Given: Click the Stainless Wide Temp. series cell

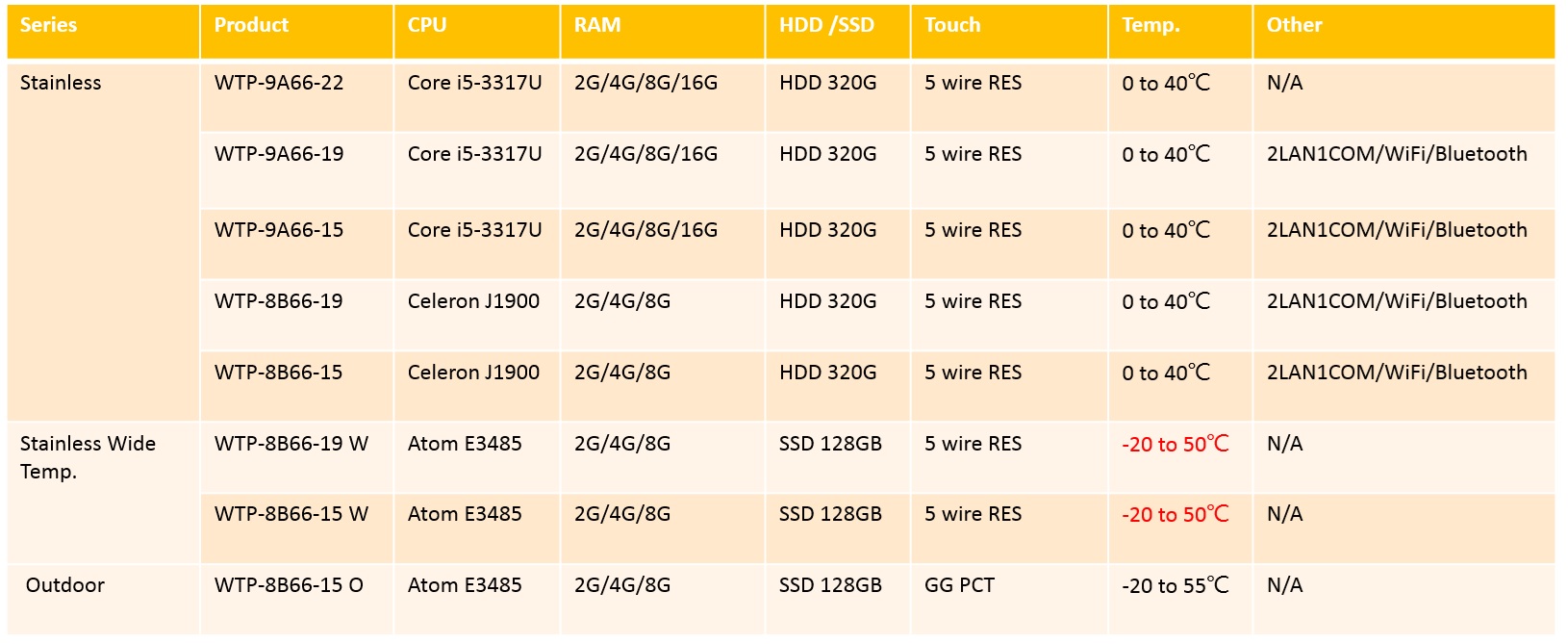Looking at the screenshot, I should tap(88, 457).
